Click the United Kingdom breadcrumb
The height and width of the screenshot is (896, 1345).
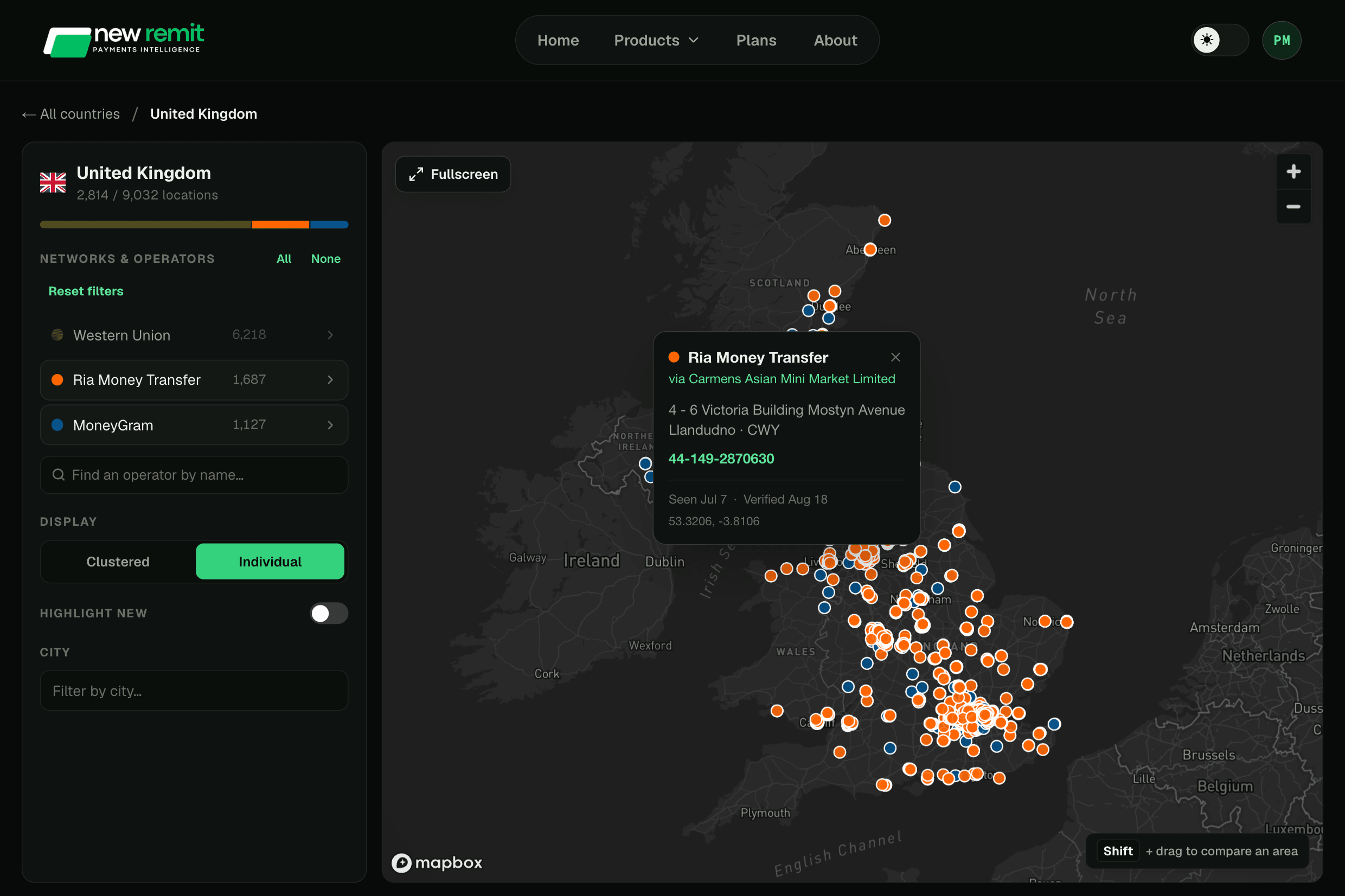pos(203,114)
